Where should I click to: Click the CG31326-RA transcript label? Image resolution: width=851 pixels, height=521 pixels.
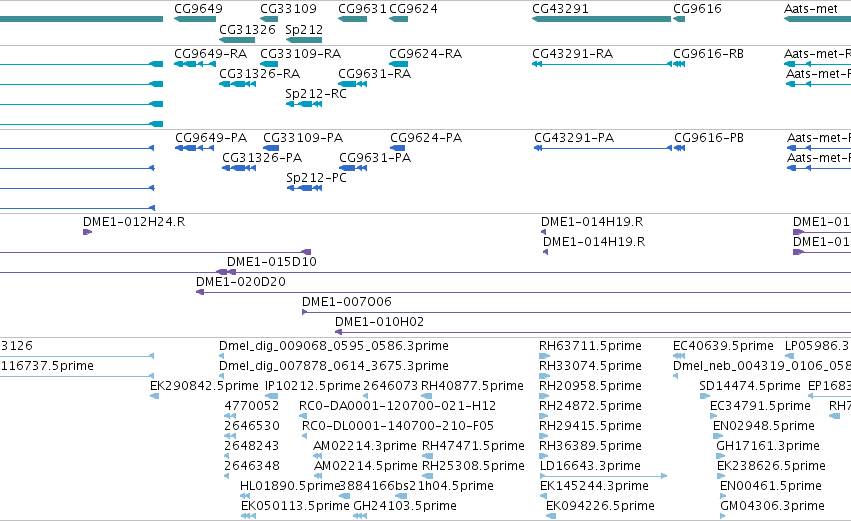pos(259,74)
